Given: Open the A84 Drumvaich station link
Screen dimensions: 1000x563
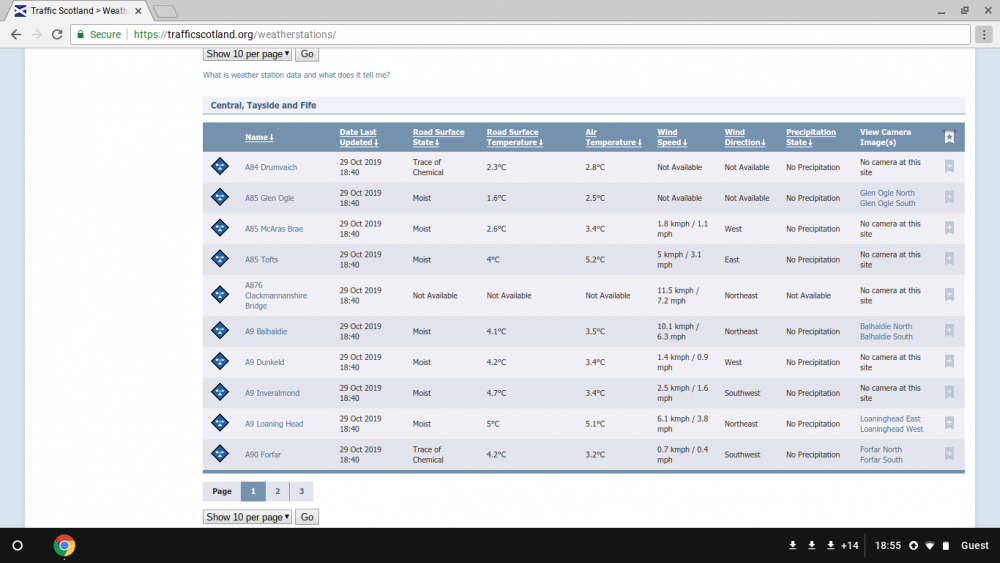Looking at the screenshot, I should [x=271, y=167].
